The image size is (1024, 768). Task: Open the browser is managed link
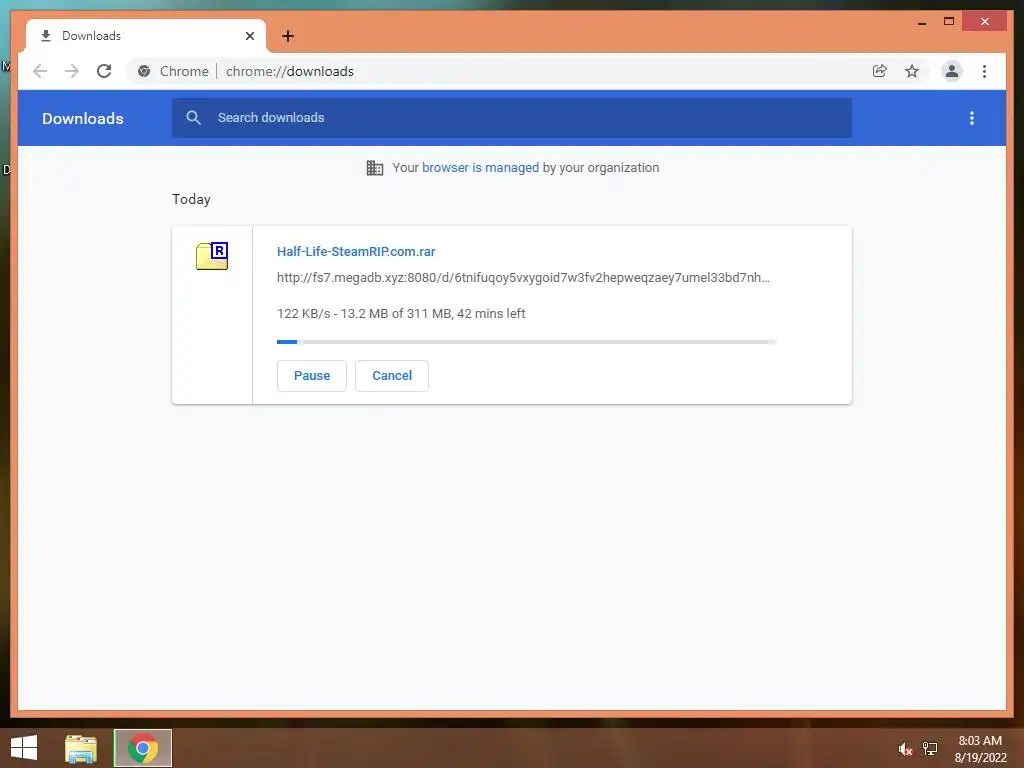coord(480,168)
